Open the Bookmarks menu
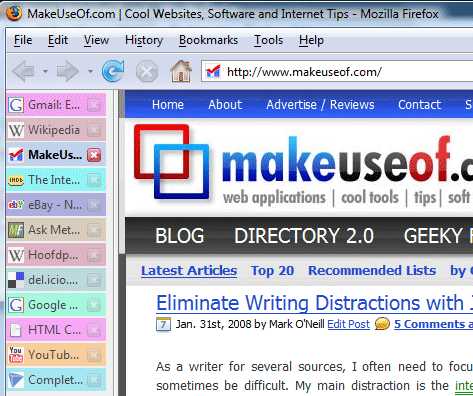The image size is (473, 396). point(208,40)
